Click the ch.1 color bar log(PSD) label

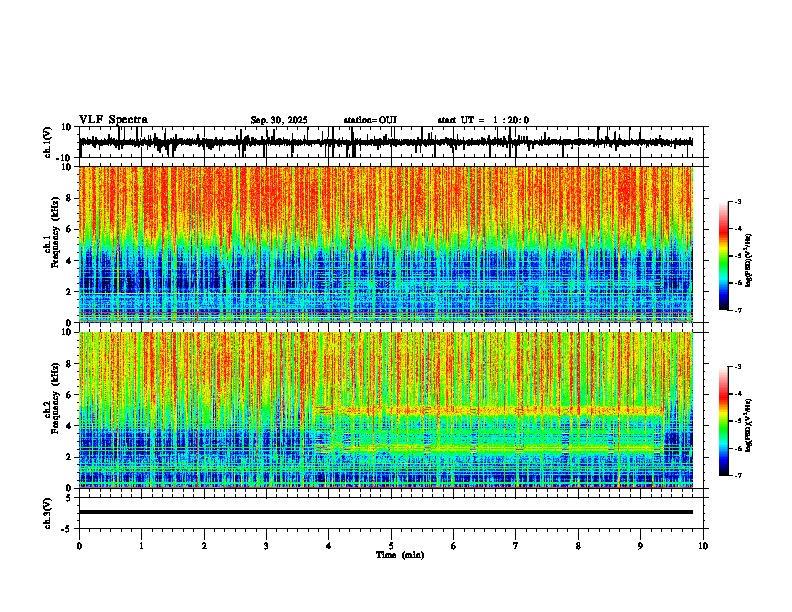pyautogui.click(x=749, y=261)
